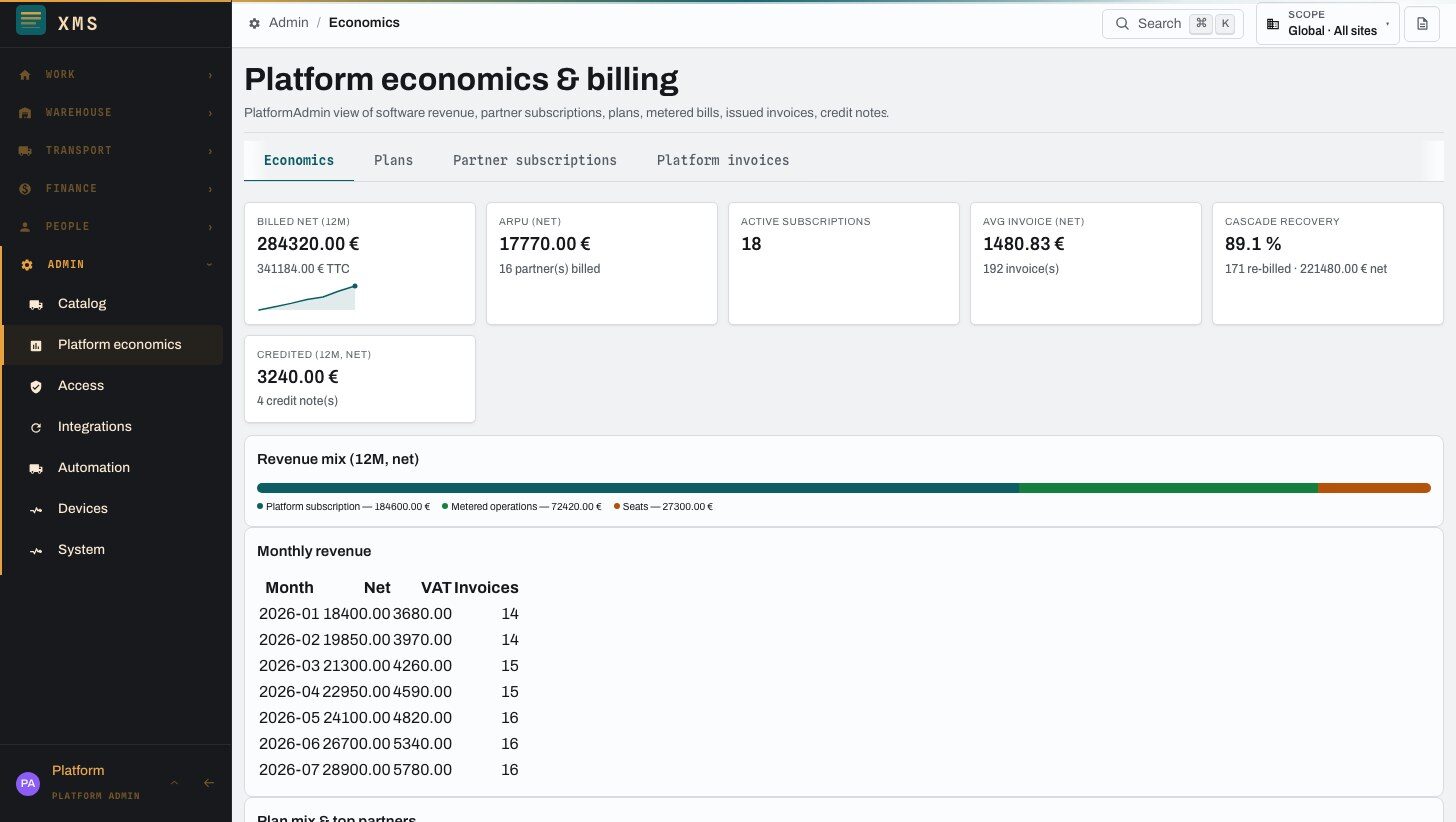Switch to the Economics tab
This screenshot has height=822, width=1456.
pyautogui.click(x=299, y=160)
